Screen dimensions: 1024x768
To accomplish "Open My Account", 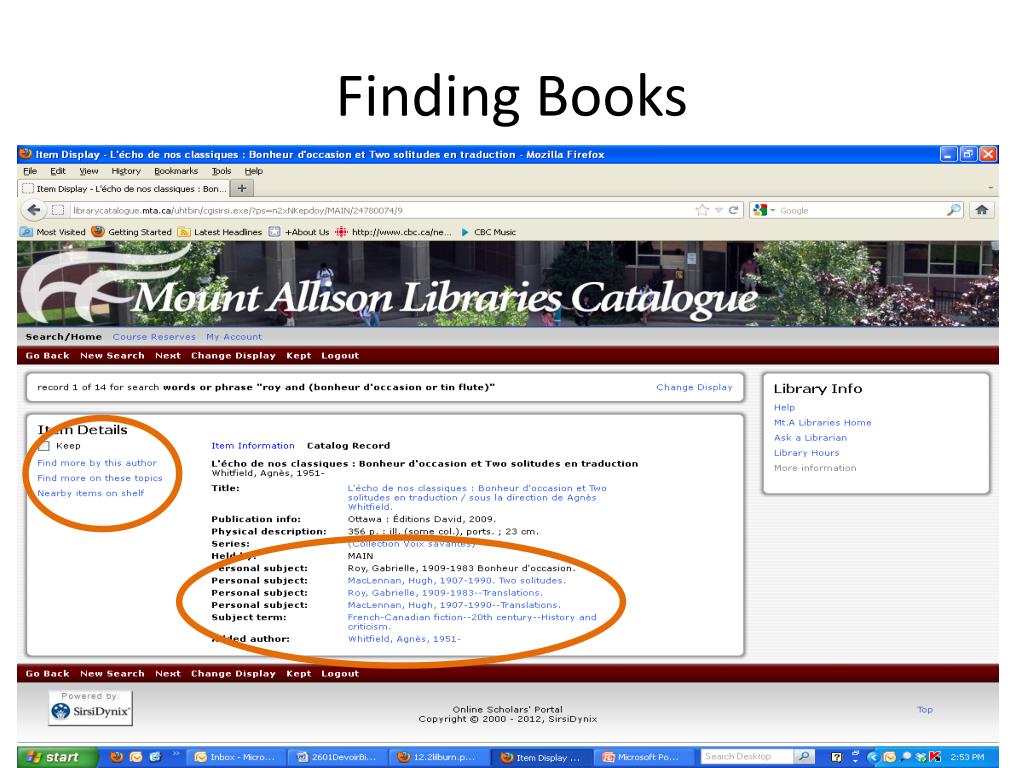I will click(x=234, y=337).
